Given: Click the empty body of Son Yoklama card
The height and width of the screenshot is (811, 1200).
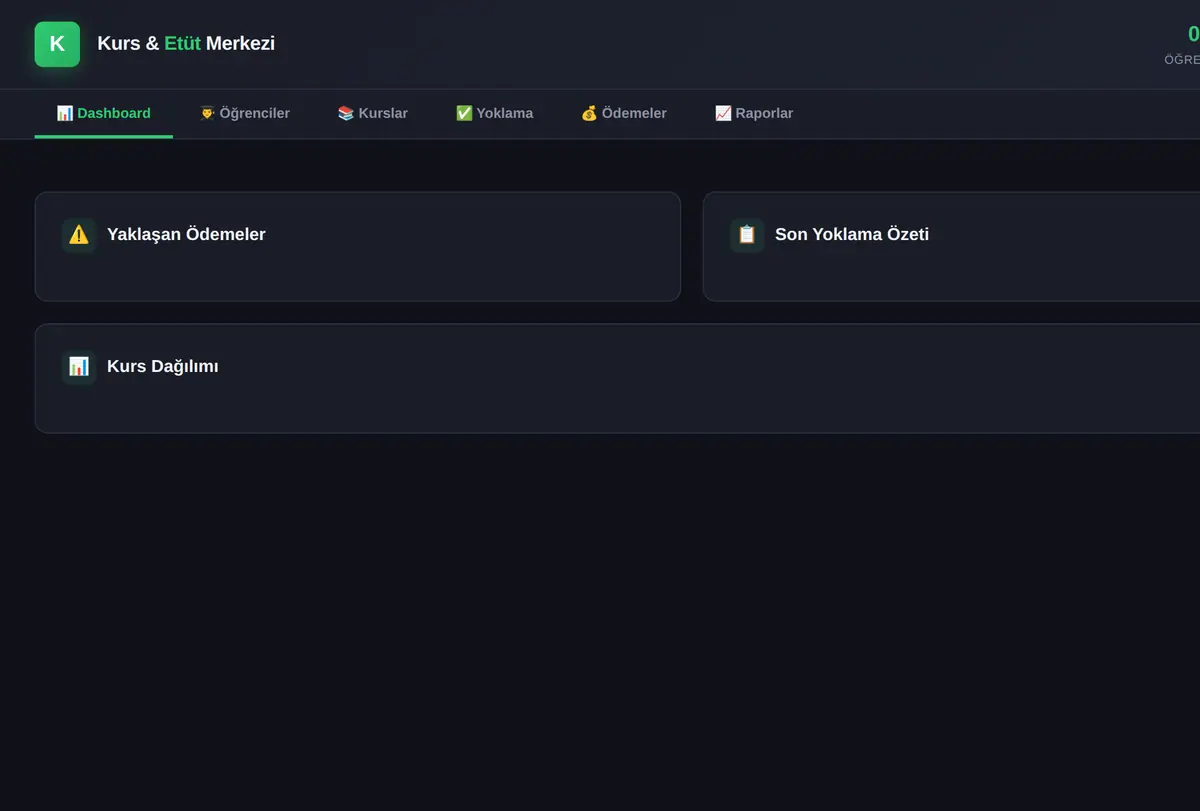Looking at the screenshot, I should (x=951, y=278).
